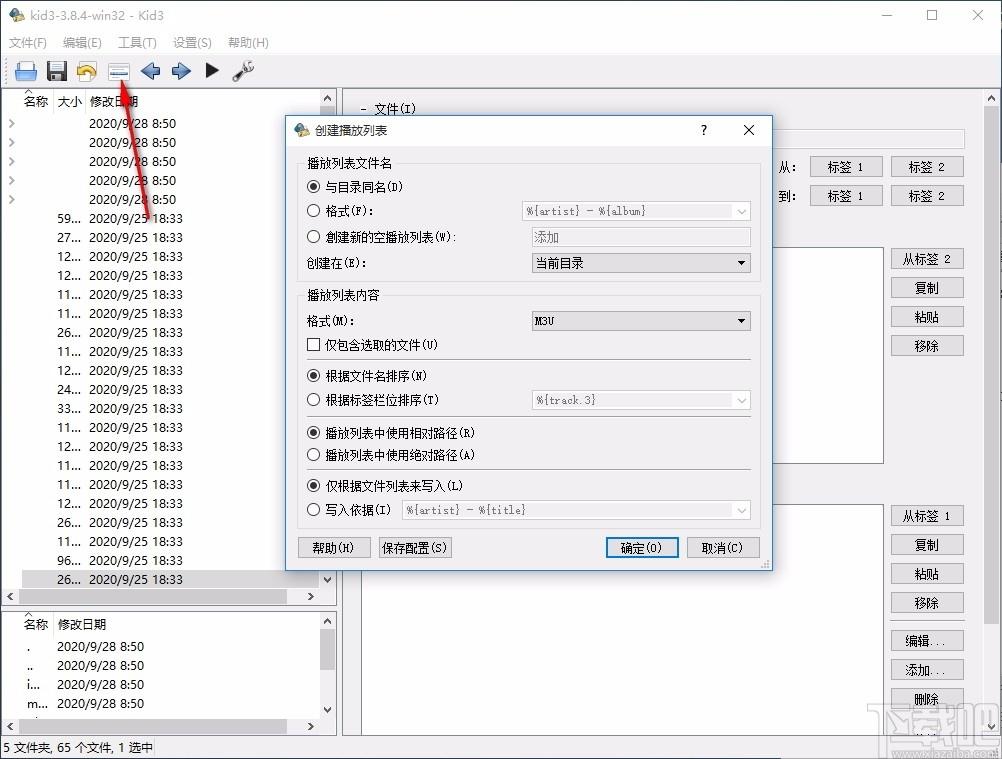1002x759 pixels.
Task: Click the dialog help question mark
Action: pos(704,130)
